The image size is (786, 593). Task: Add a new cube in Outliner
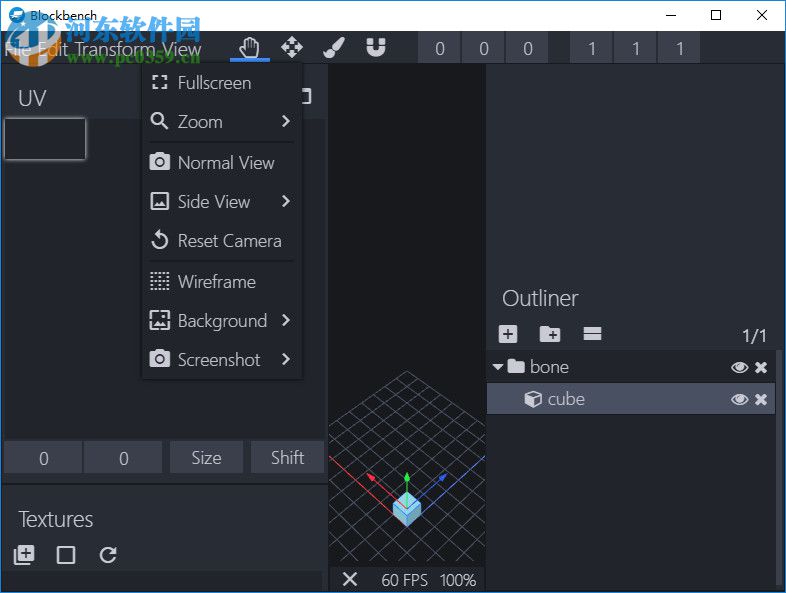pos(508,334)
